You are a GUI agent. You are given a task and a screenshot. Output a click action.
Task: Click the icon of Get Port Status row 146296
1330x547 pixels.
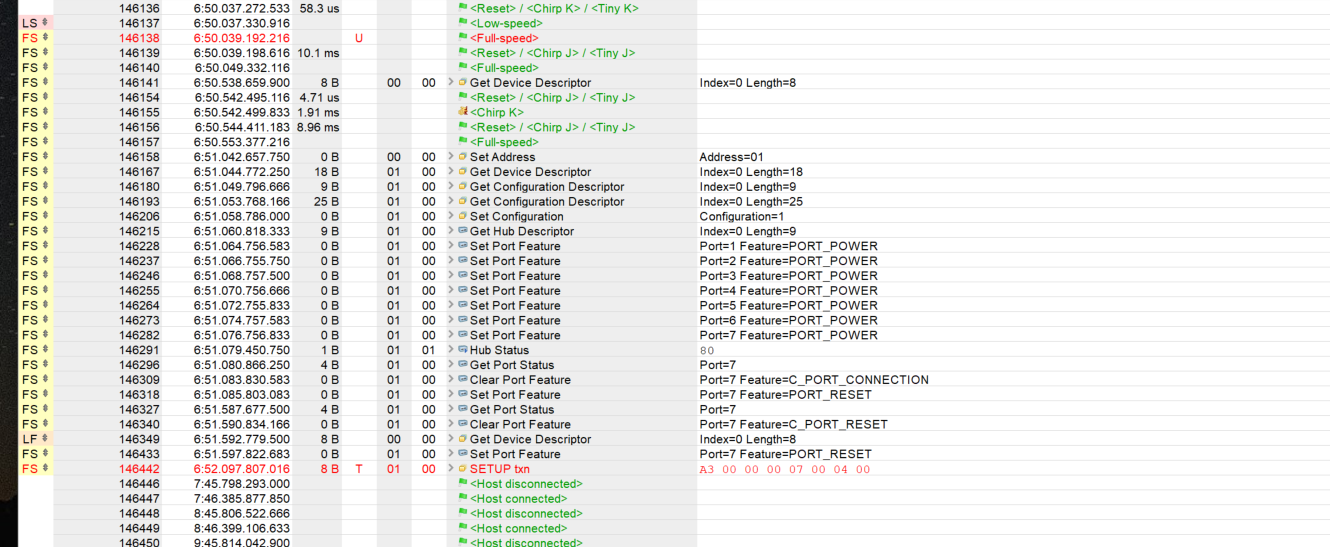(462, 365)
